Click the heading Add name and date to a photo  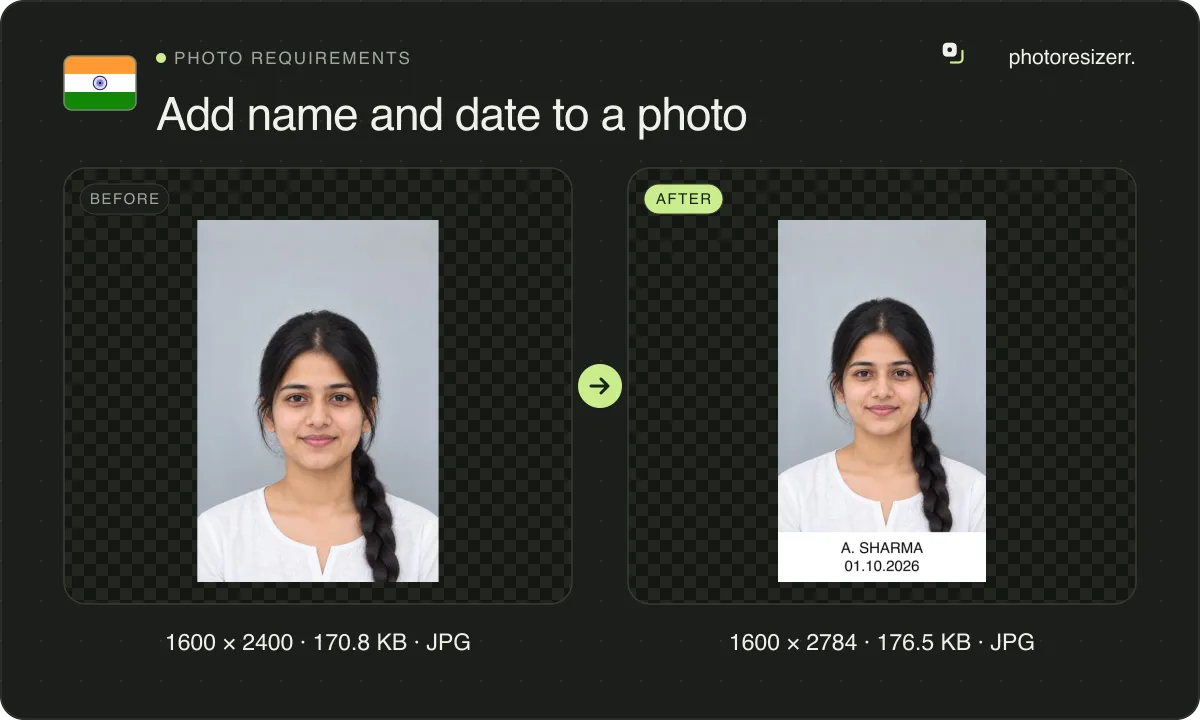coord(452,115)
